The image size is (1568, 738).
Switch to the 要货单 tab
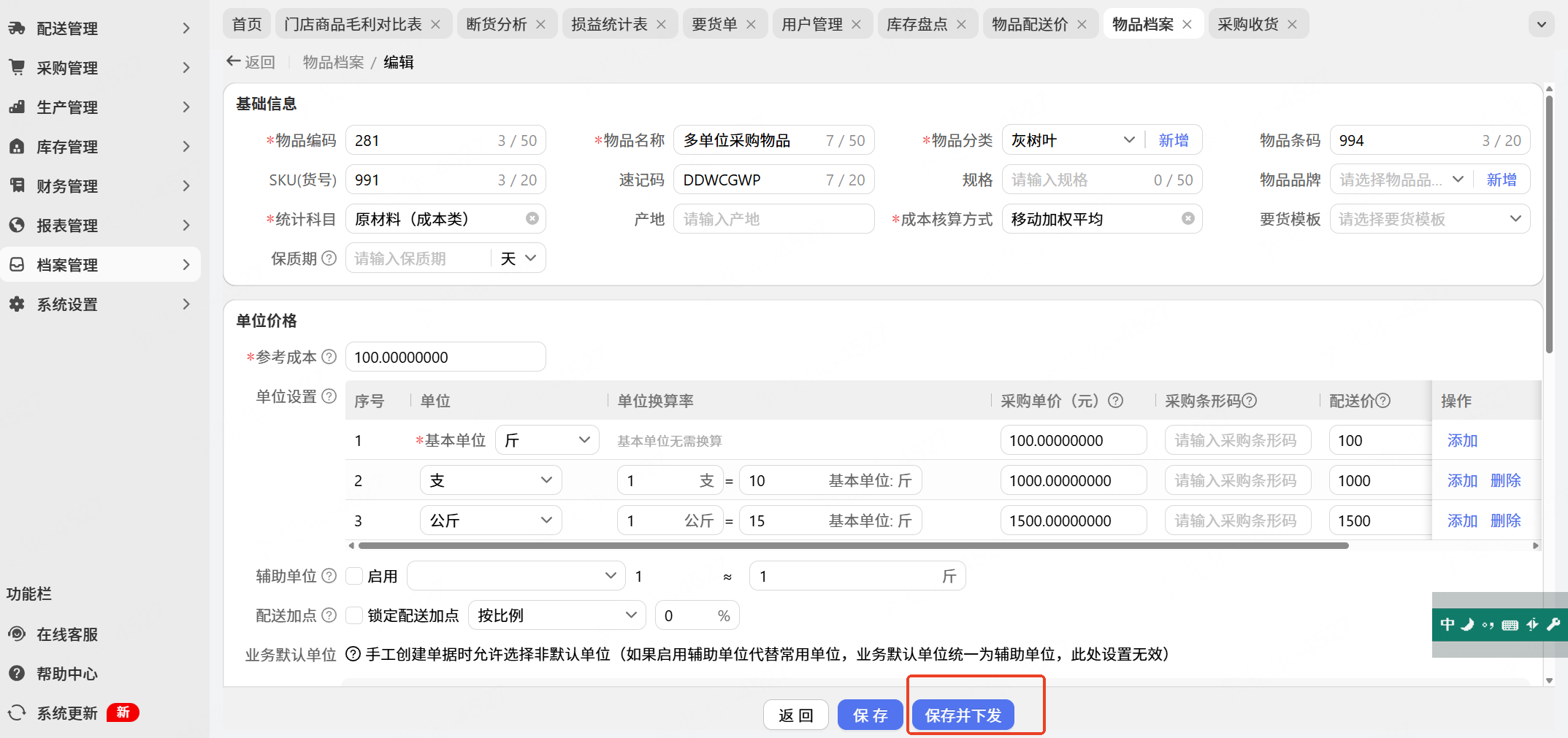714,25
